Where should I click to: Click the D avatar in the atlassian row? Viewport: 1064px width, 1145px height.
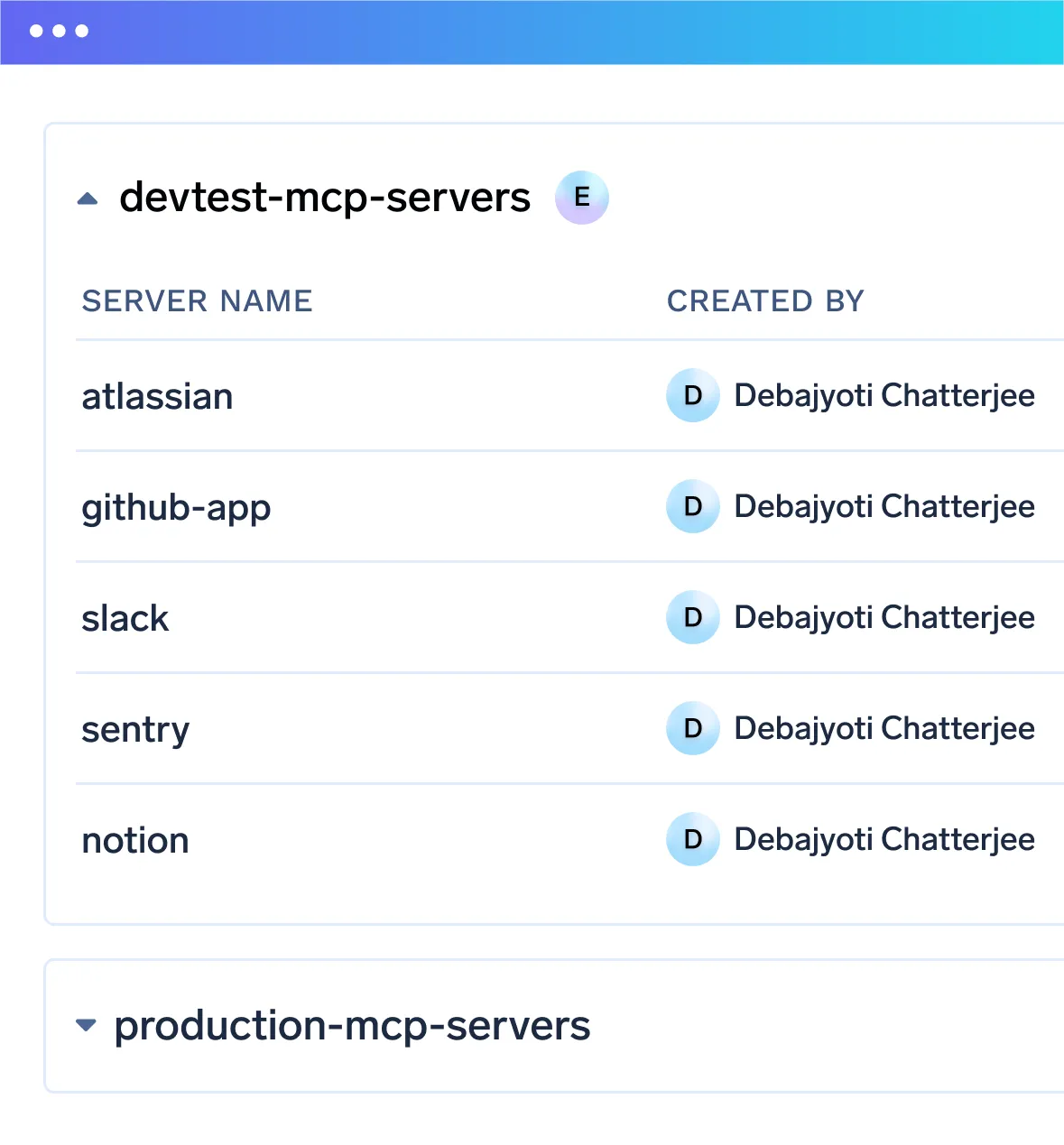(x=693, y=395)
